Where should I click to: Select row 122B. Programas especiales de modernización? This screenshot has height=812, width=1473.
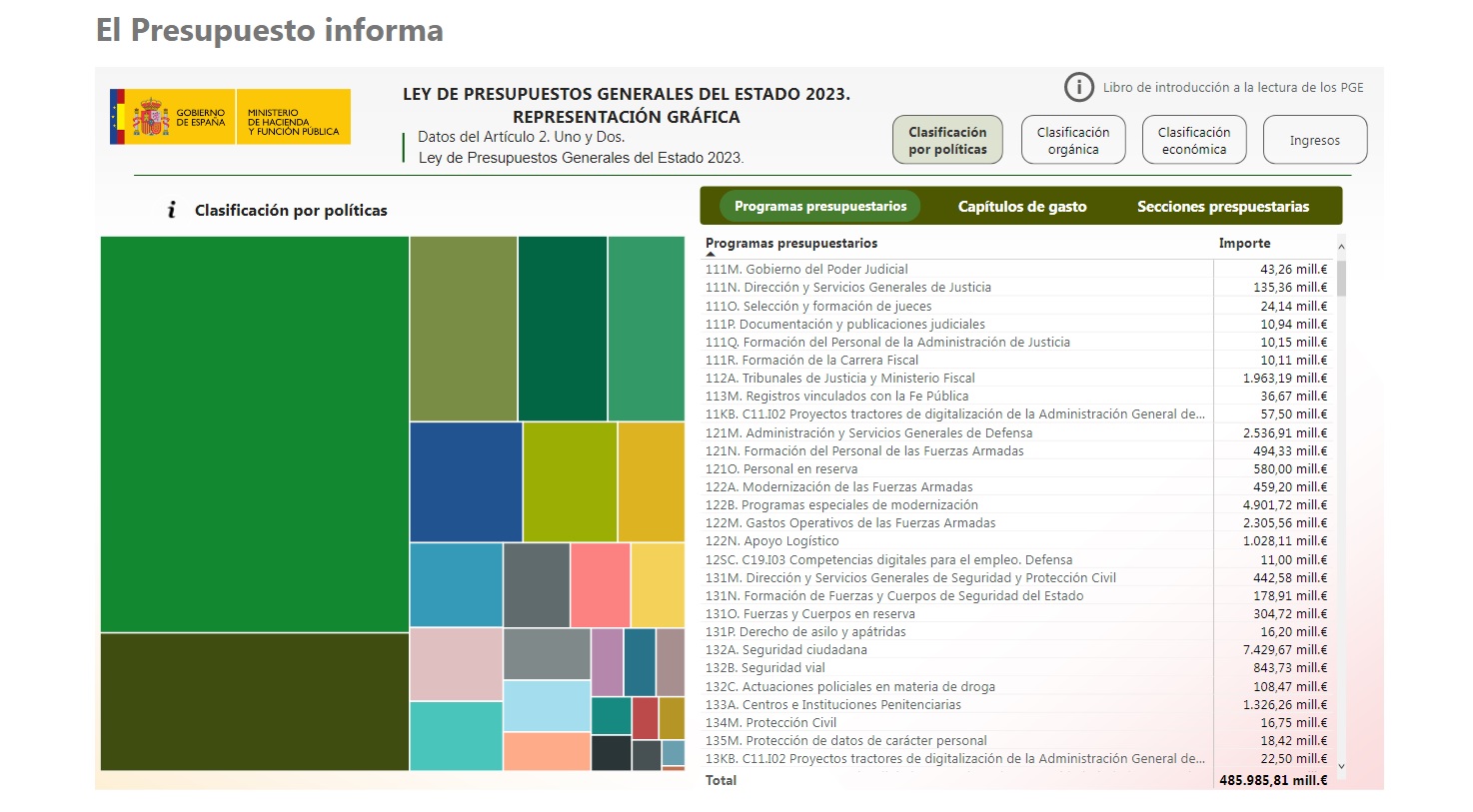[x=1018, y=505]
